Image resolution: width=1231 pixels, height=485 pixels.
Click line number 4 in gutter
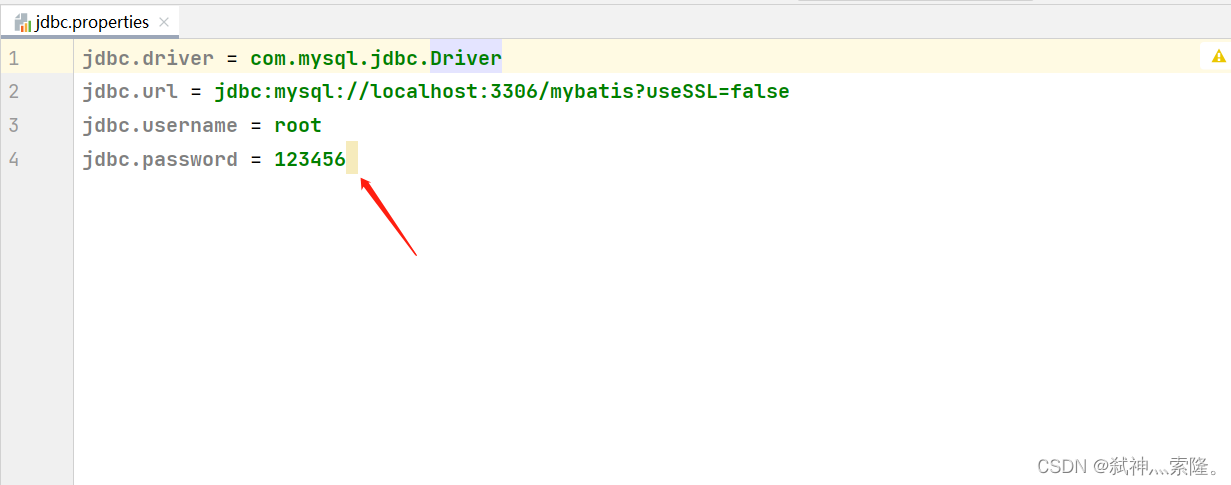tap(13, 160)
